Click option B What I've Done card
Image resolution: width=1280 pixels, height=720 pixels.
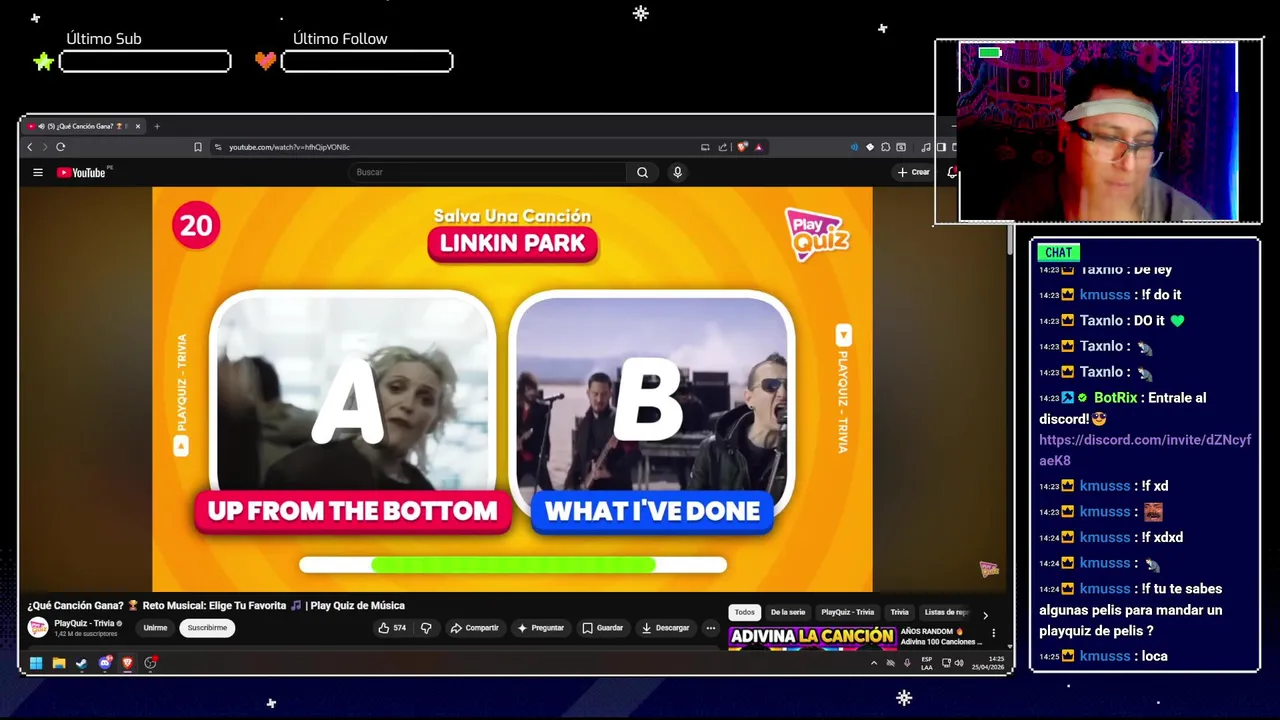tap(652, 412)
